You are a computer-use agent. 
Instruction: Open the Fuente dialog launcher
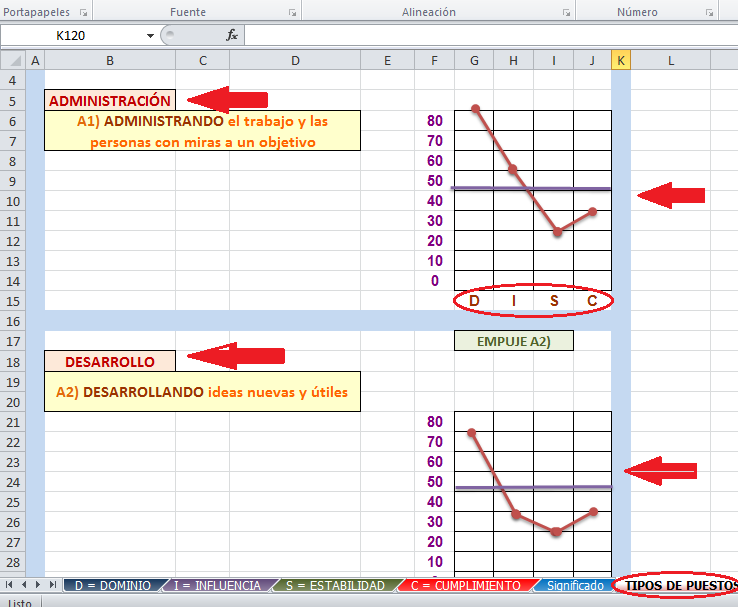pos(292,13)
